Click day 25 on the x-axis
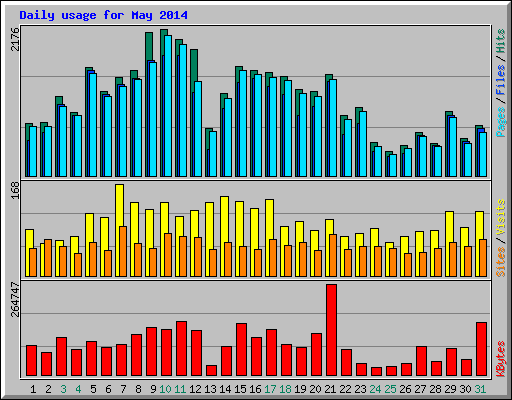 pyautogui.click(x=390, y=389)
